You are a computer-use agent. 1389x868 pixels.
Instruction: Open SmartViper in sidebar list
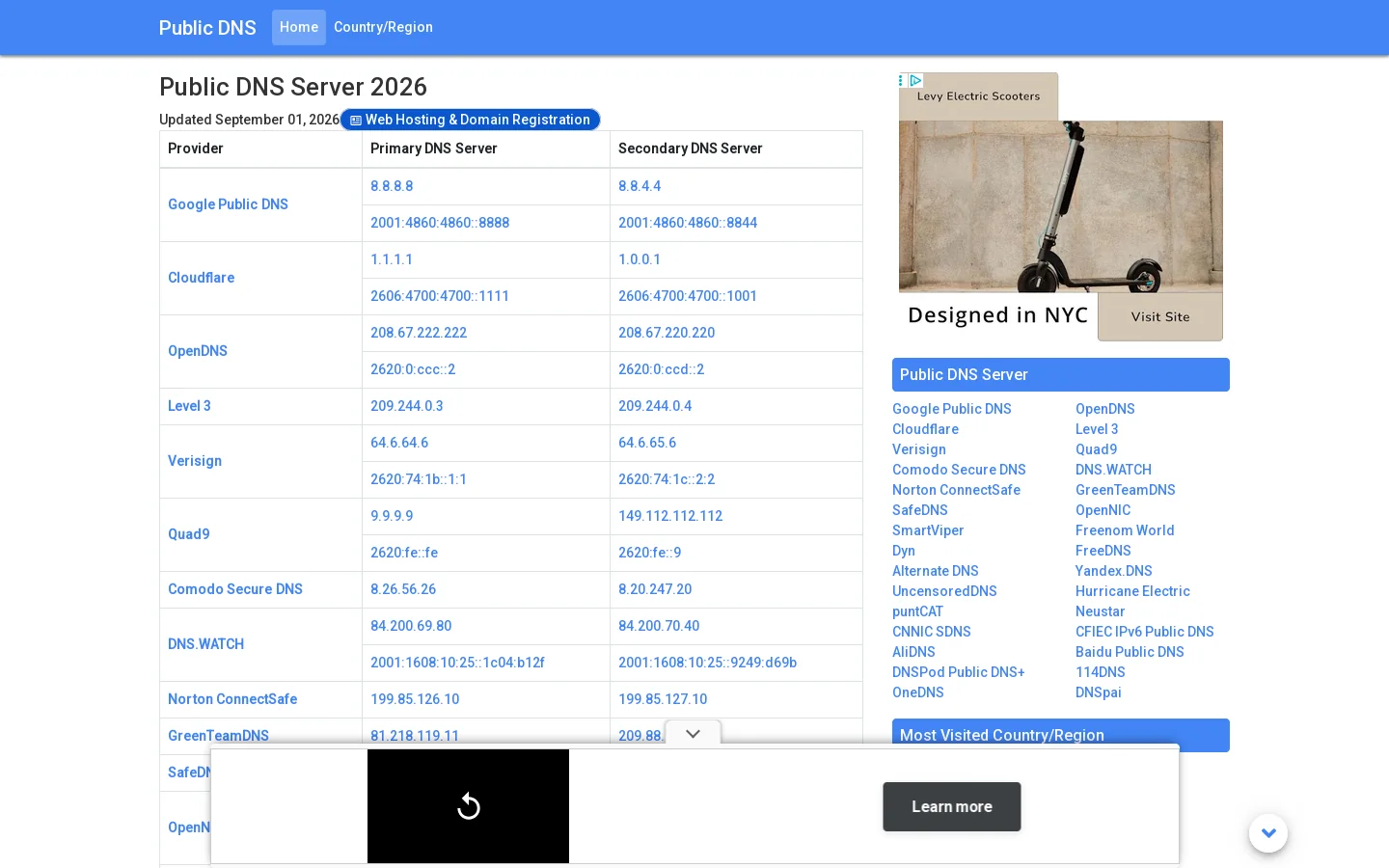928,530
